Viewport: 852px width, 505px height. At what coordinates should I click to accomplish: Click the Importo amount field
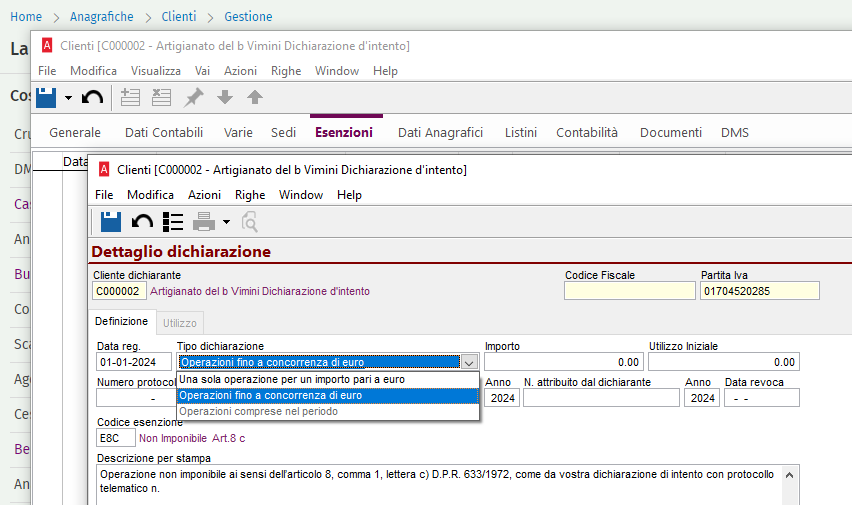564,362
